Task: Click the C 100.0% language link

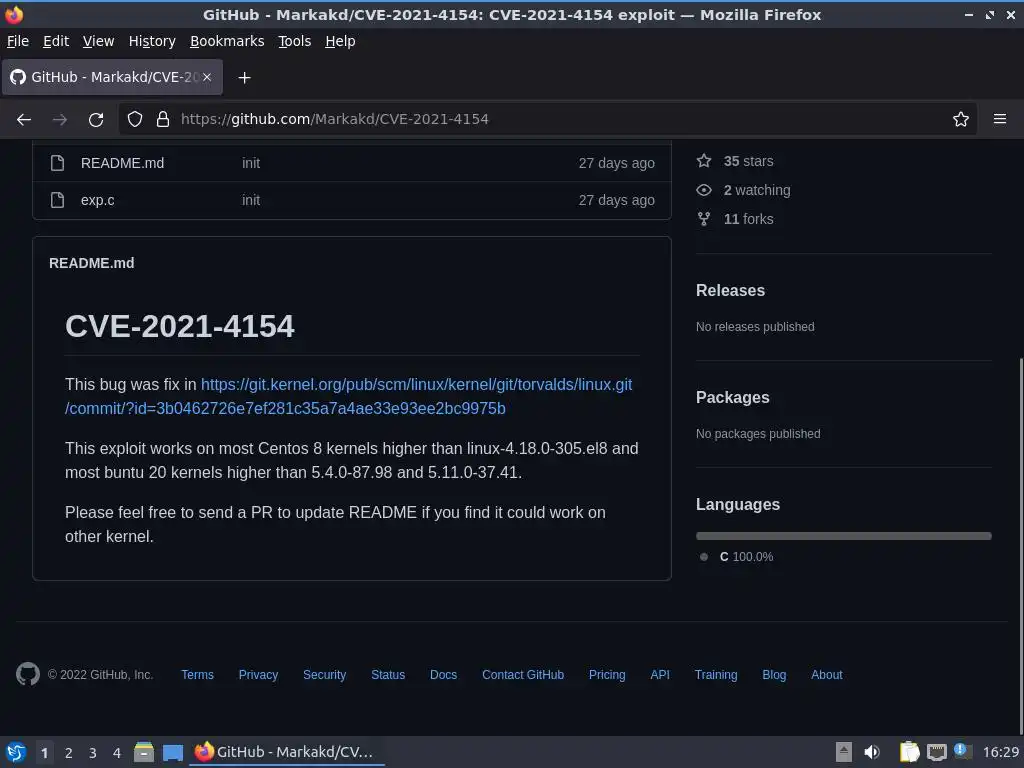Action: coord(746,556)
